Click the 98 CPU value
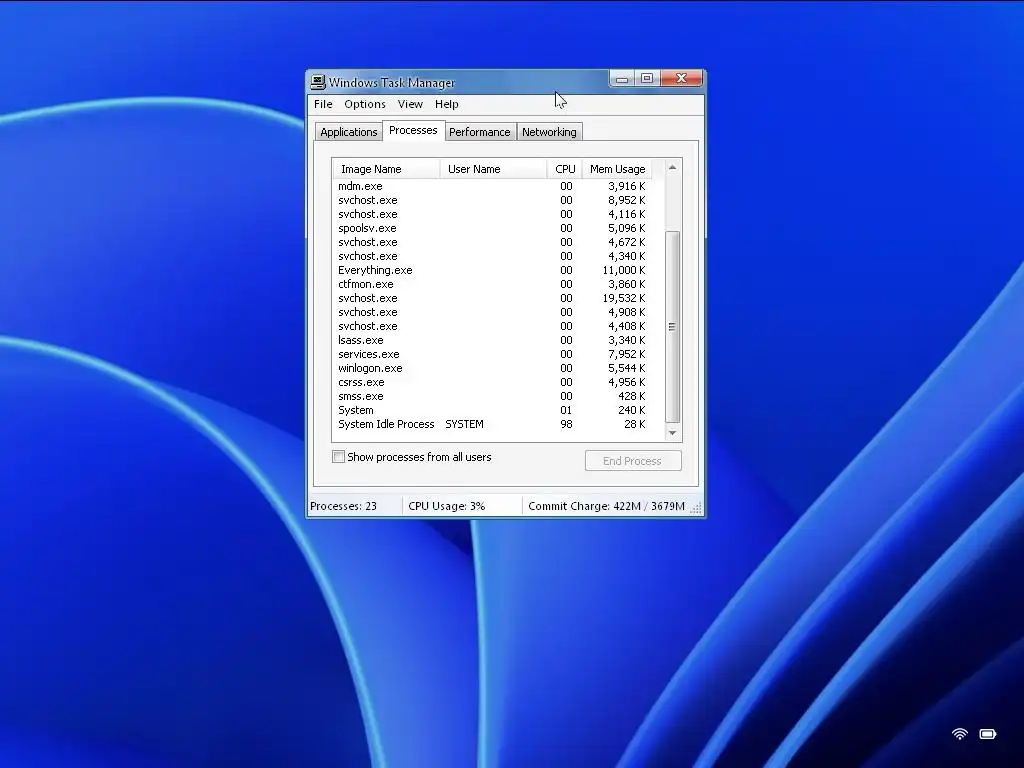This screenshot has width=1024, height=768. click(x=566, y=424)
